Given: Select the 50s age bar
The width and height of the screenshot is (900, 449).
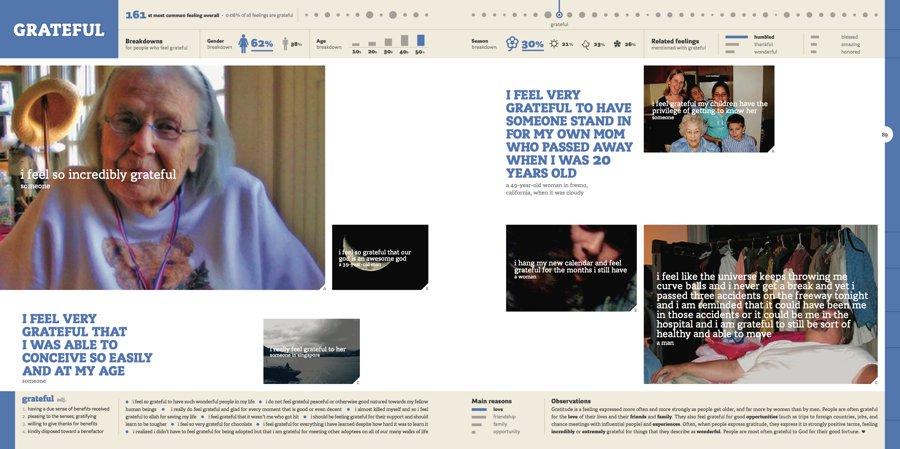Looking at the screenshot, I should pyautogui.click(x=420, y=42).
